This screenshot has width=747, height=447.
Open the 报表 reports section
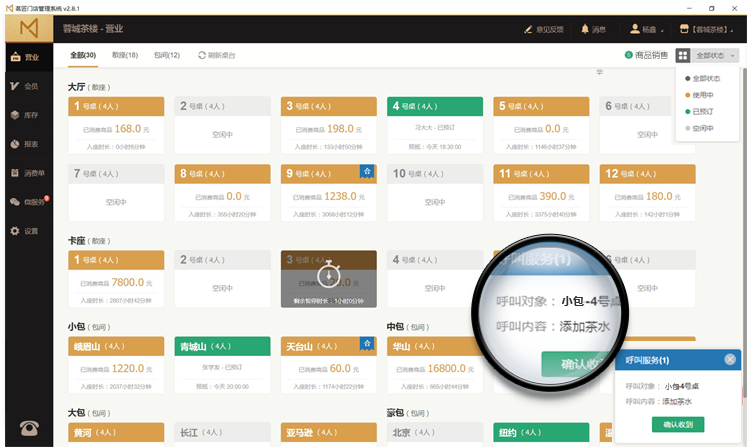[x=29, y=144]
